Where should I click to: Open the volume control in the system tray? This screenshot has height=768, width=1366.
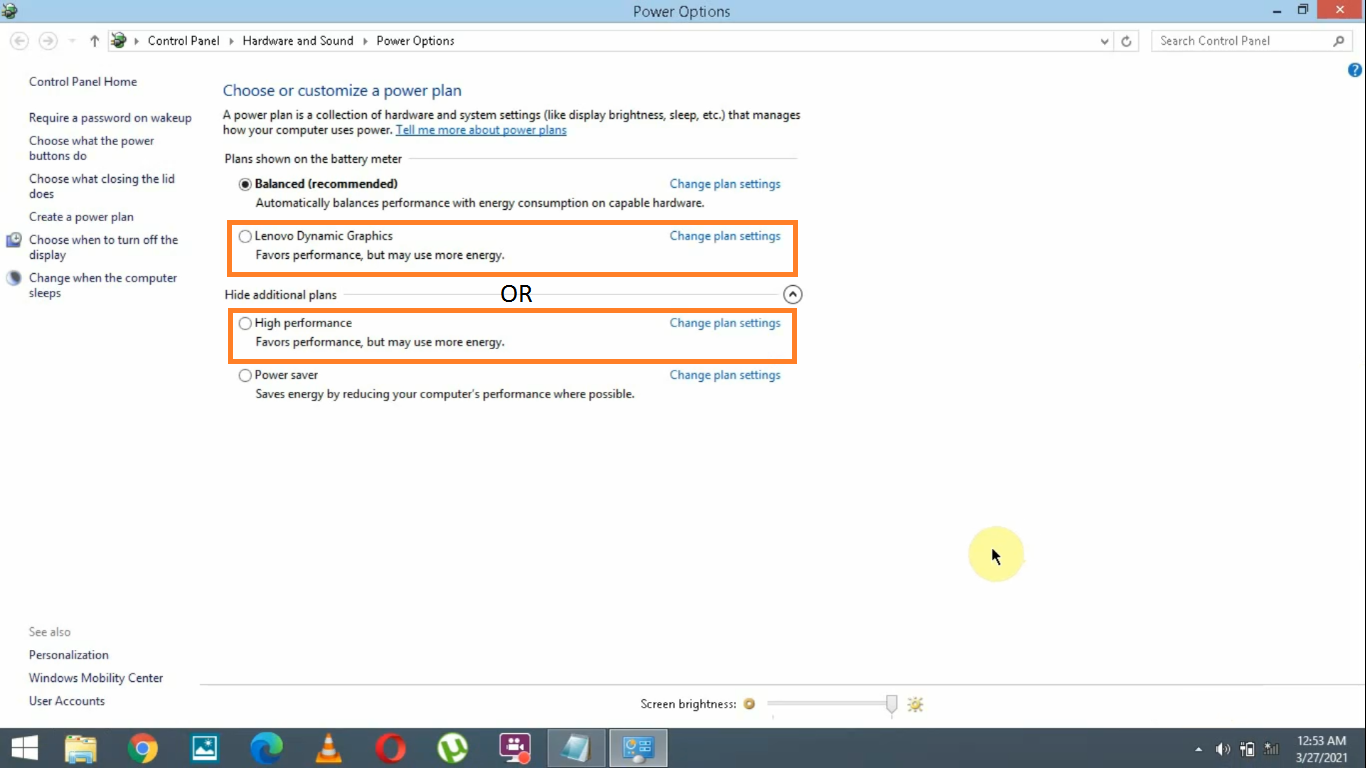pyautogui.click(x=1222, y=747)
